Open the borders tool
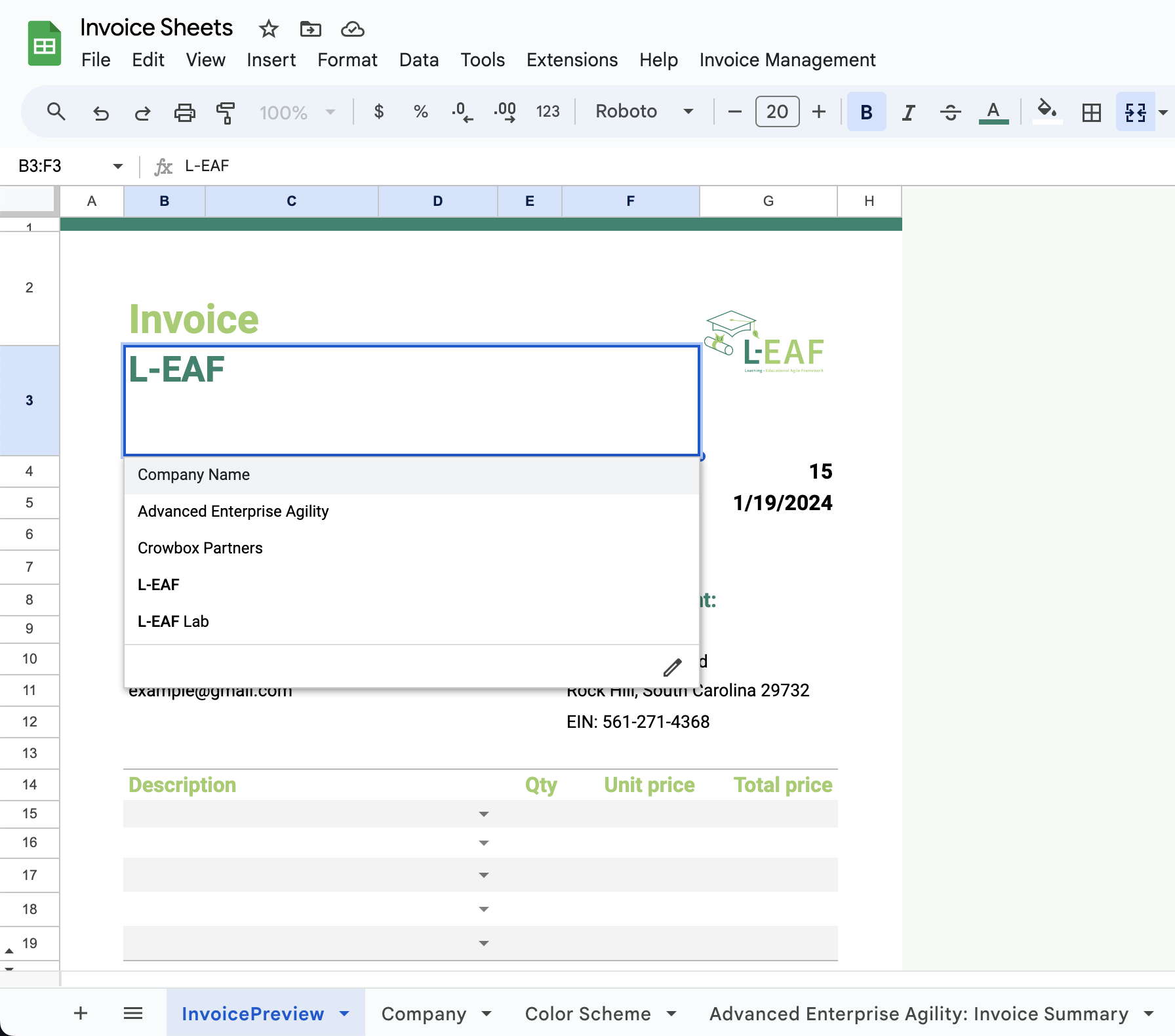The height and width of the screenshot is (1036, 1175). coord(1092,113)
